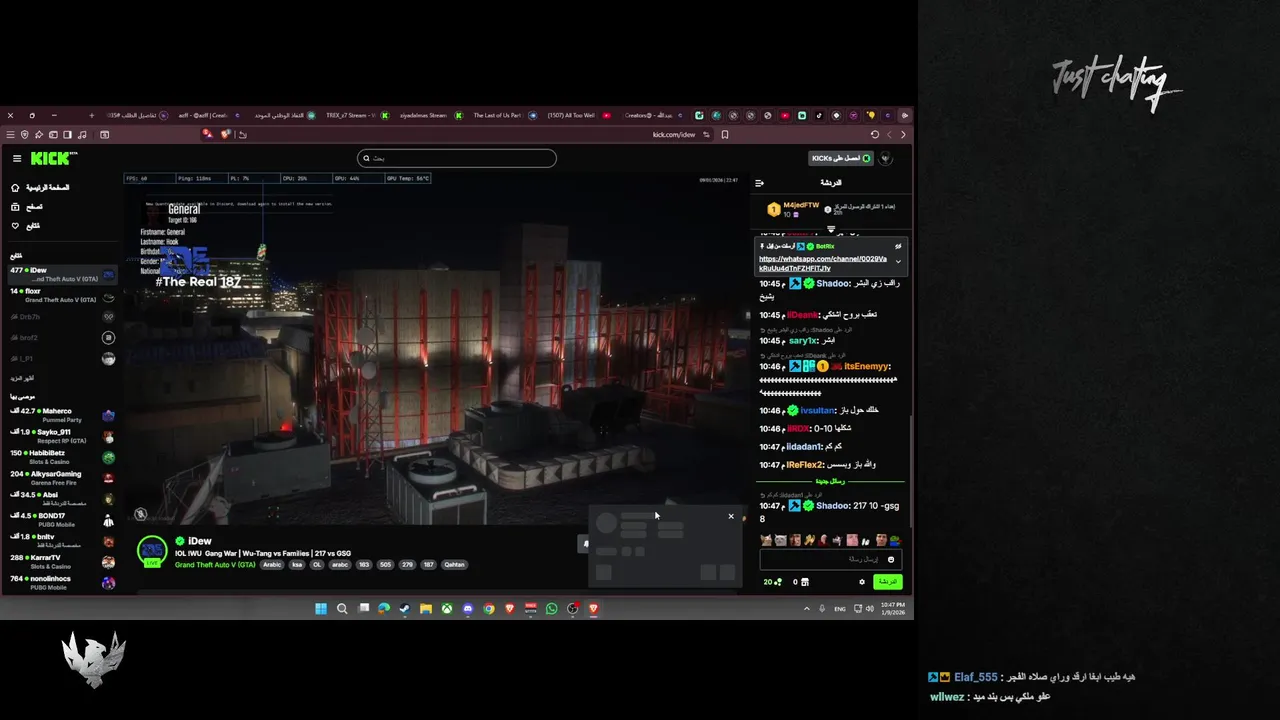Open Grand Theft Auto V category link

[215, 565]
